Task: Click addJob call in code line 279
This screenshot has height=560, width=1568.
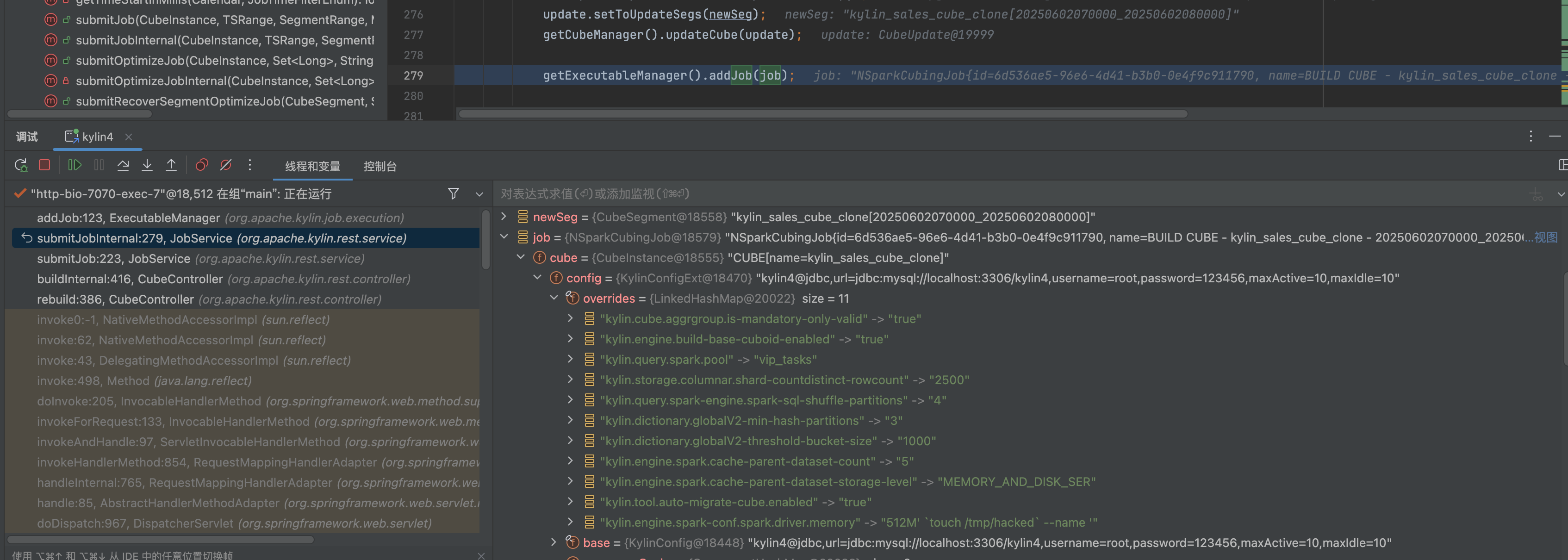Action: point(730,75)
